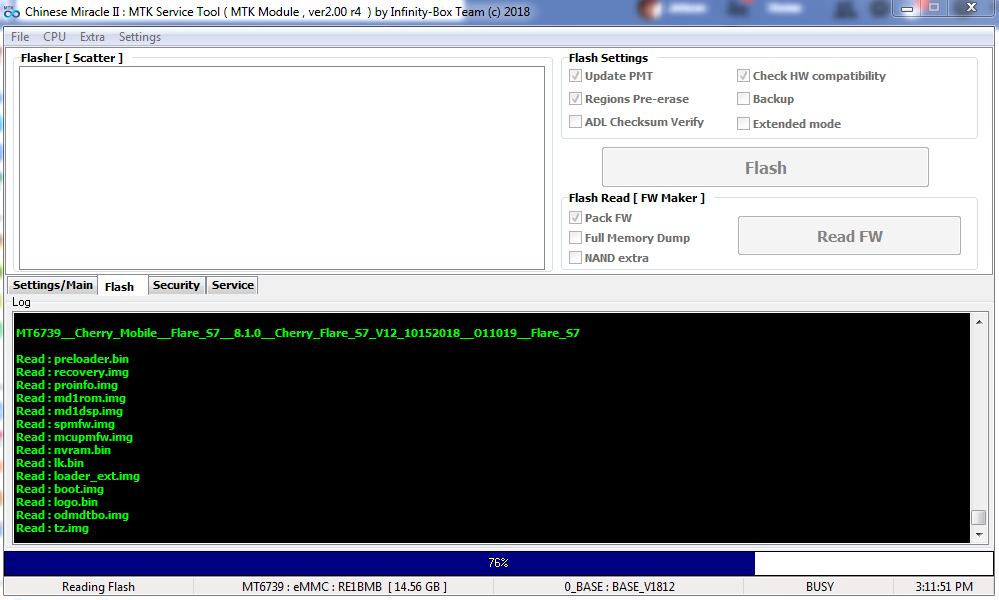Click the 0_BASE : BASE_V1812 status entry
The height and width of the screenshot is (600, 999).
tap(619, 587)
